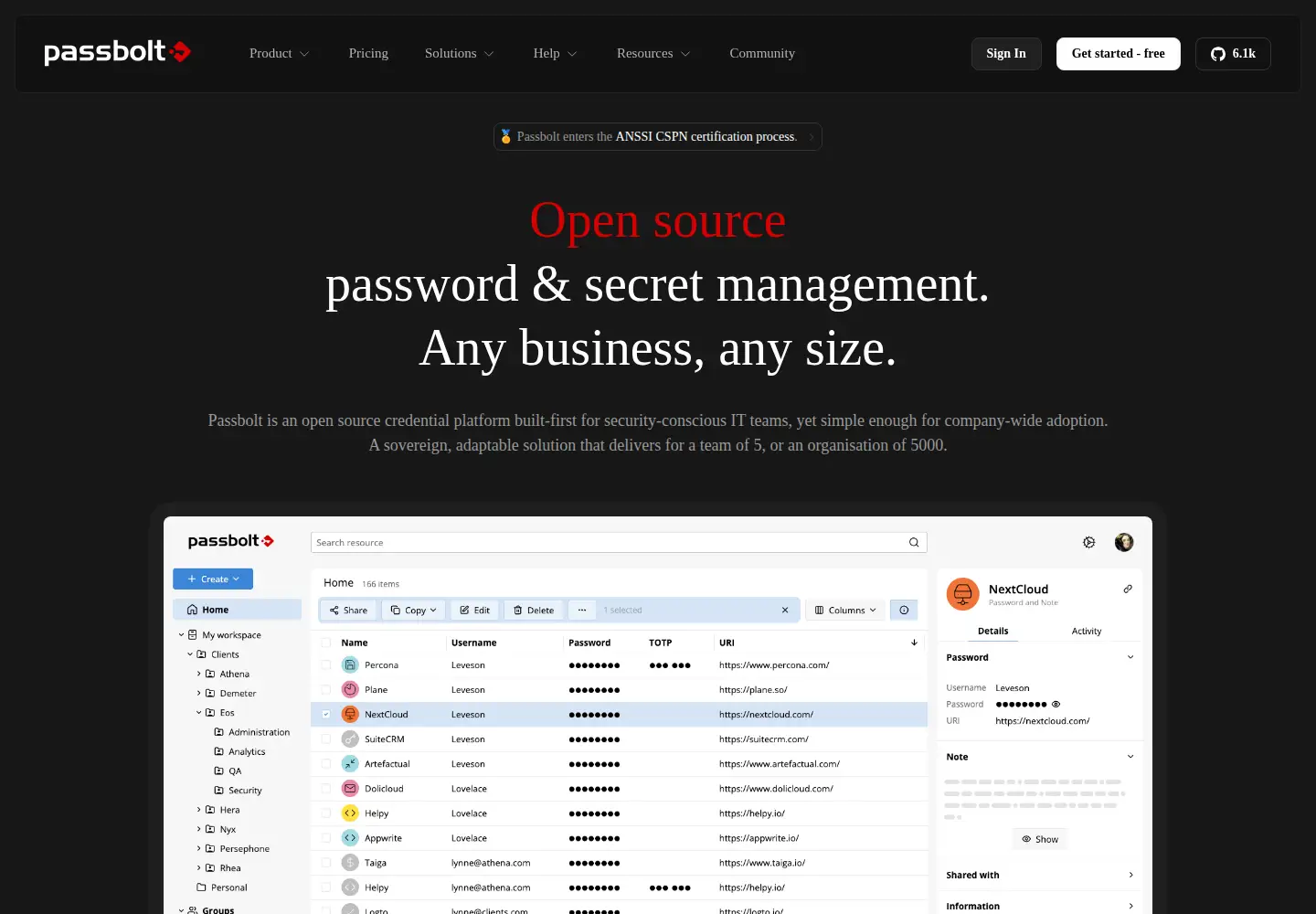1316x914 pixels.
Task: Click the Appwrite resource icon
Action: 350,837
